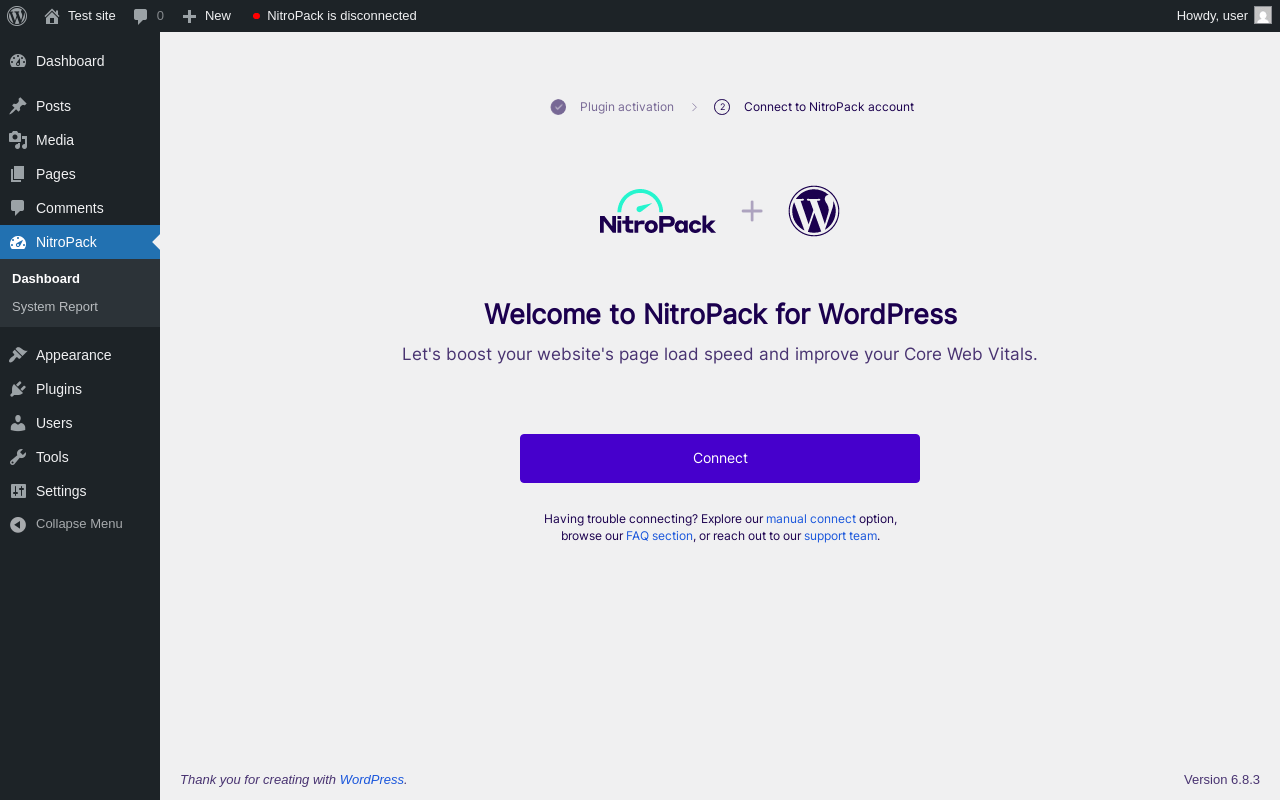Click the Pages icon in sidebar
This screenshot has width=1280, height=800.
coord(18,174)
